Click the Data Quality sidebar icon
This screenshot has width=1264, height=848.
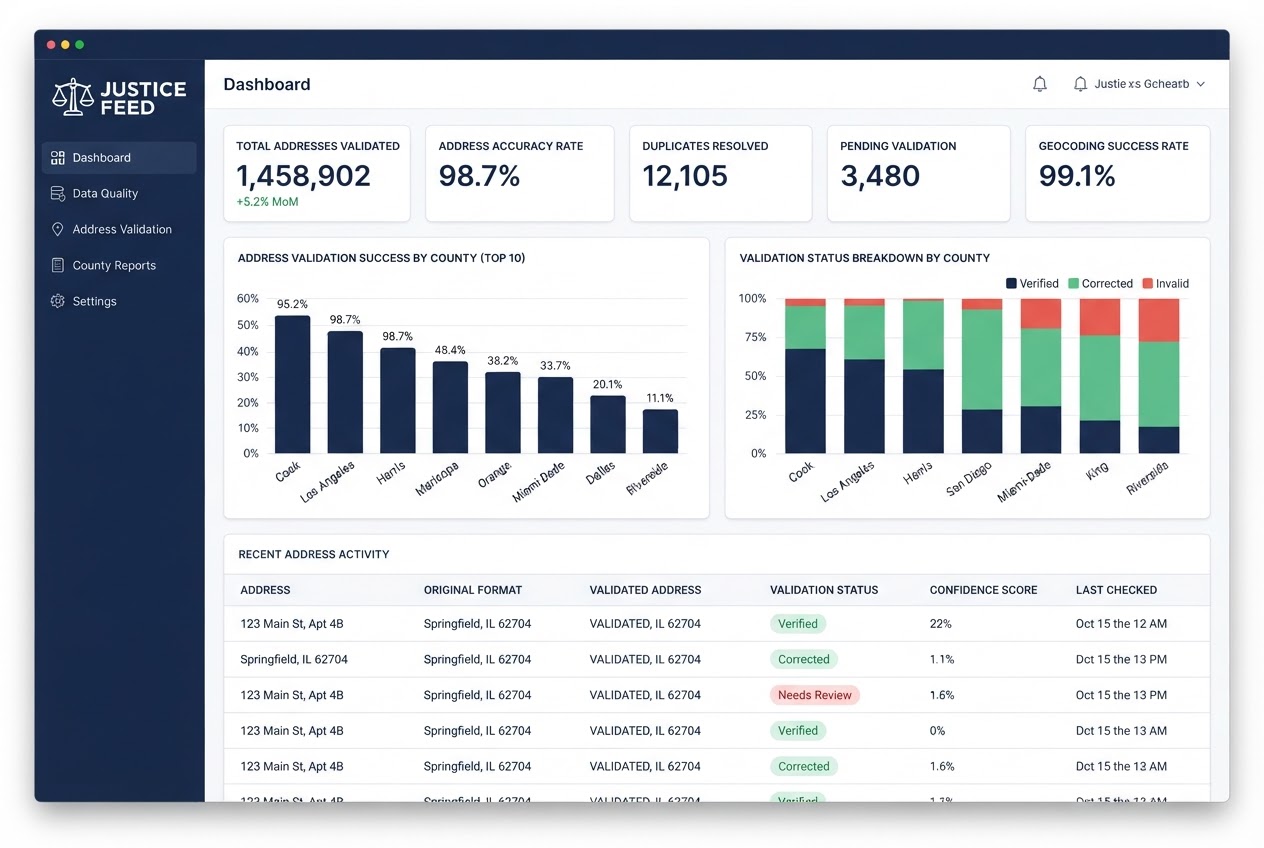click(58, 193)
